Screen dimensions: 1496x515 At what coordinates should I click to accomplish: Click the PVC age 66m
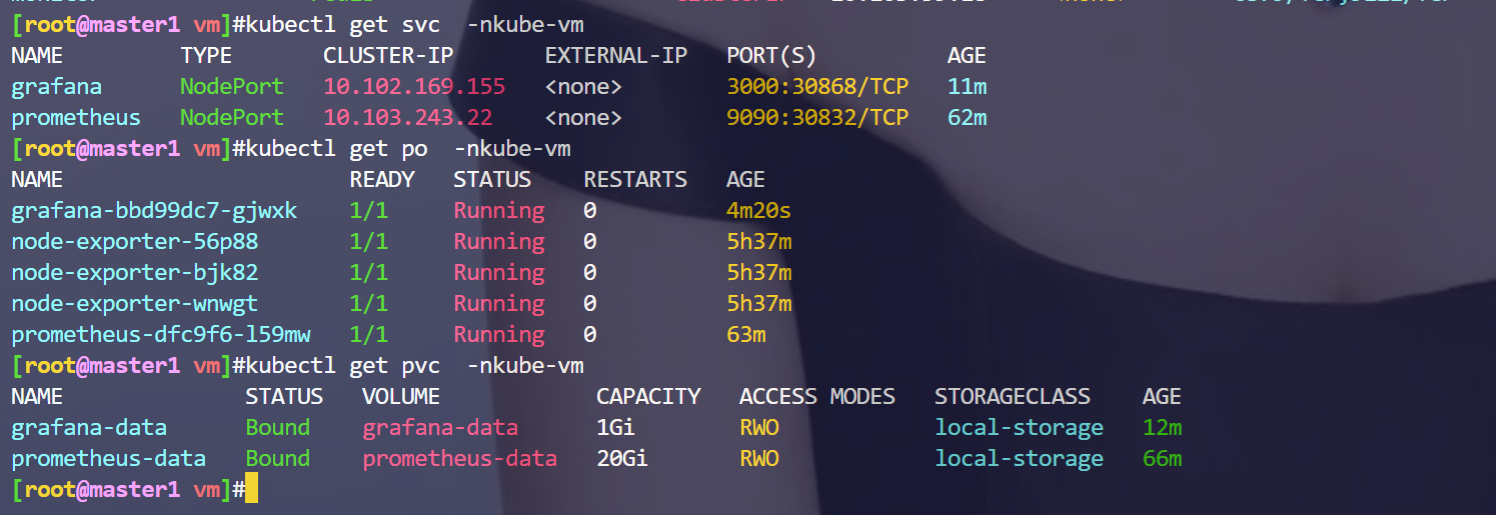(1162, 459)
